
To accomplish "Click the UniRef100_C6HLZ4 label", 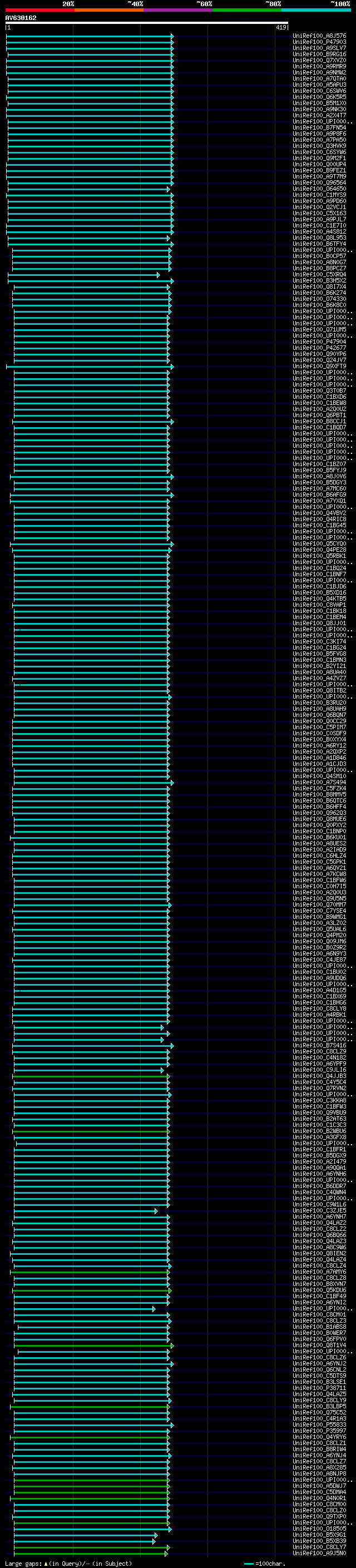I will [319, 856].
